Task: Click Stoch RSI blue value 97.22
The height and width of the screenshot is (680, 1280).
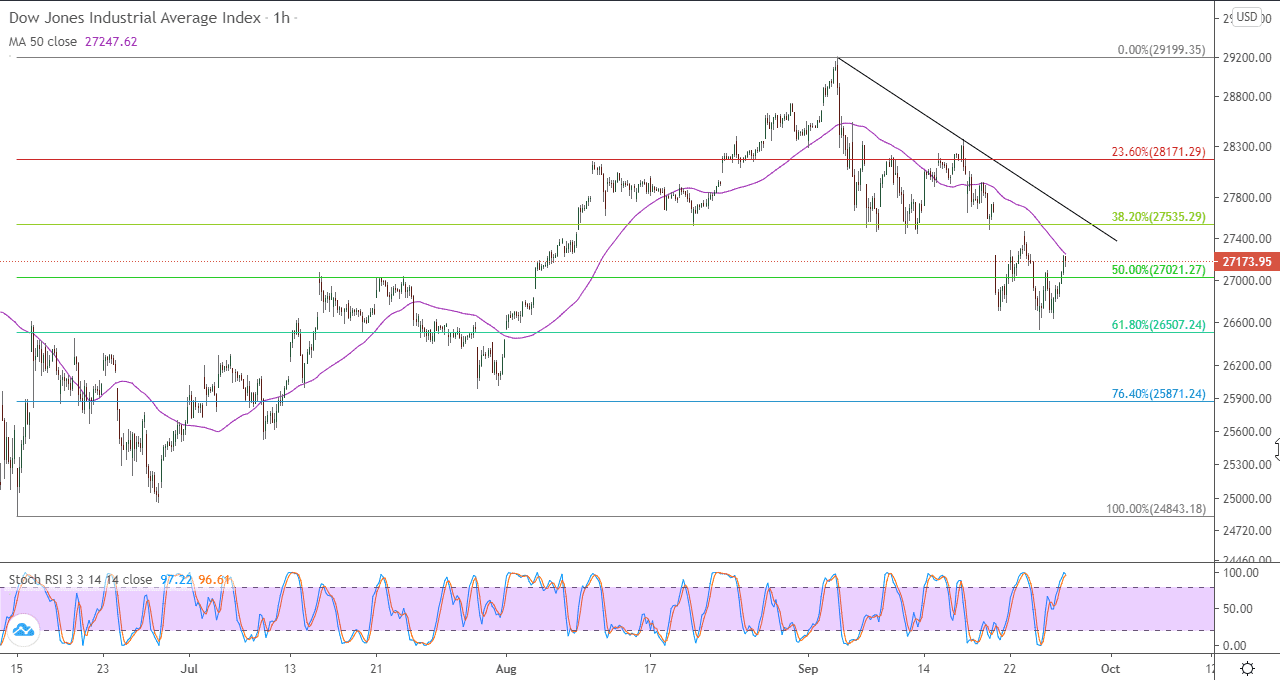Action: click(x=175, y=579)
